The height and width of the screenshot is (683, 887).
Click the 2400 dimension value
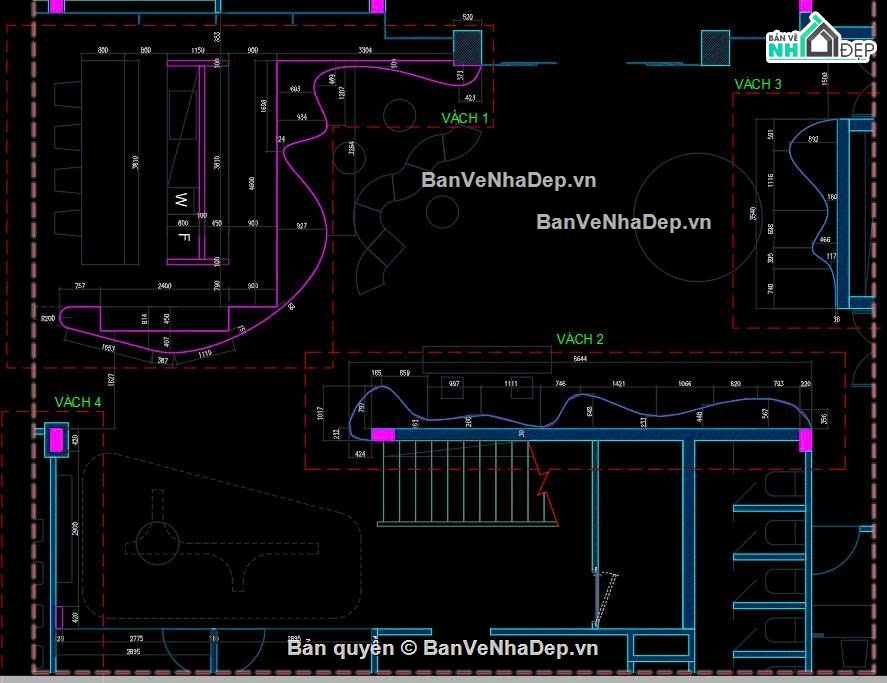(x=164, y=286)
